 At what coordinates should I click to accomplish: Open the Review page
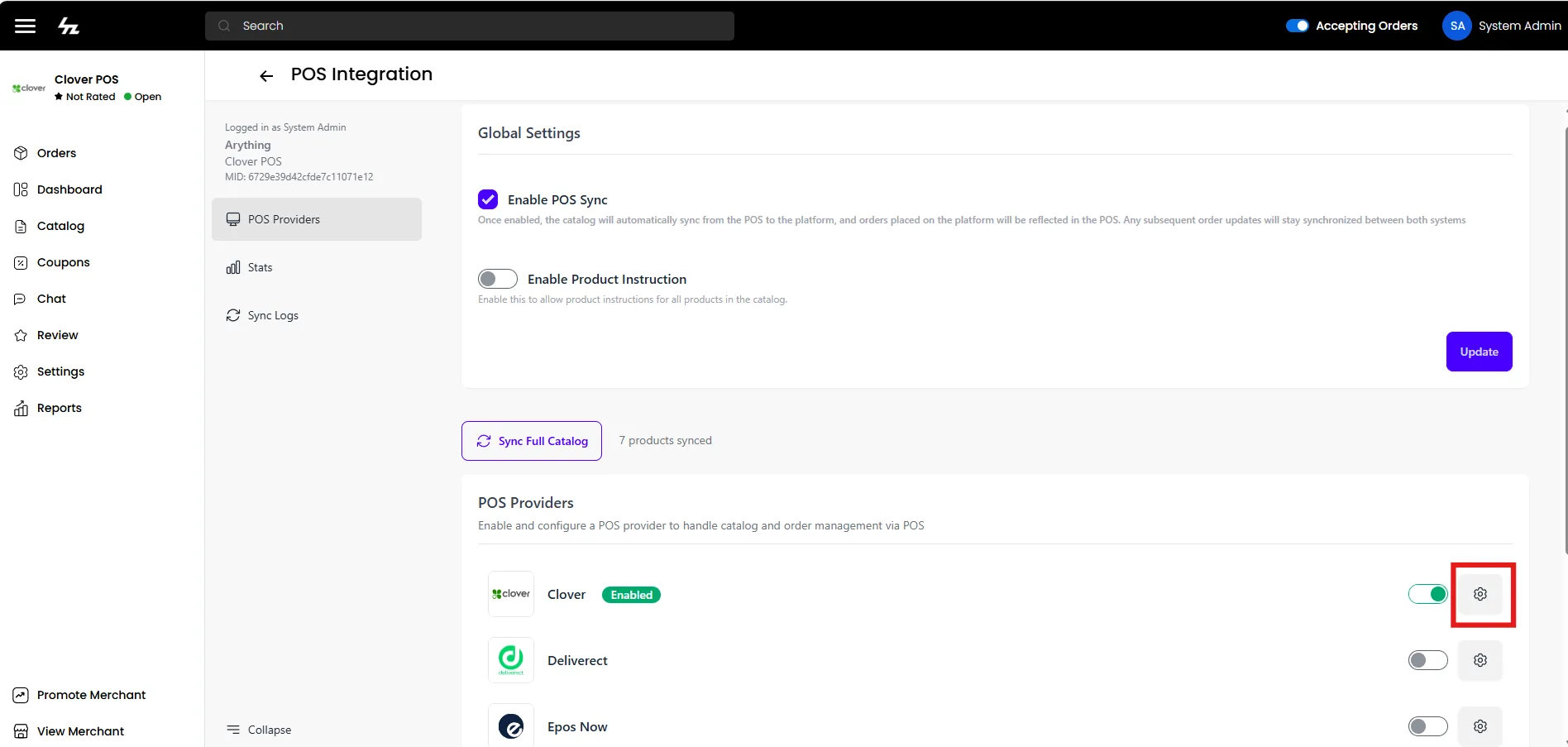46,335
